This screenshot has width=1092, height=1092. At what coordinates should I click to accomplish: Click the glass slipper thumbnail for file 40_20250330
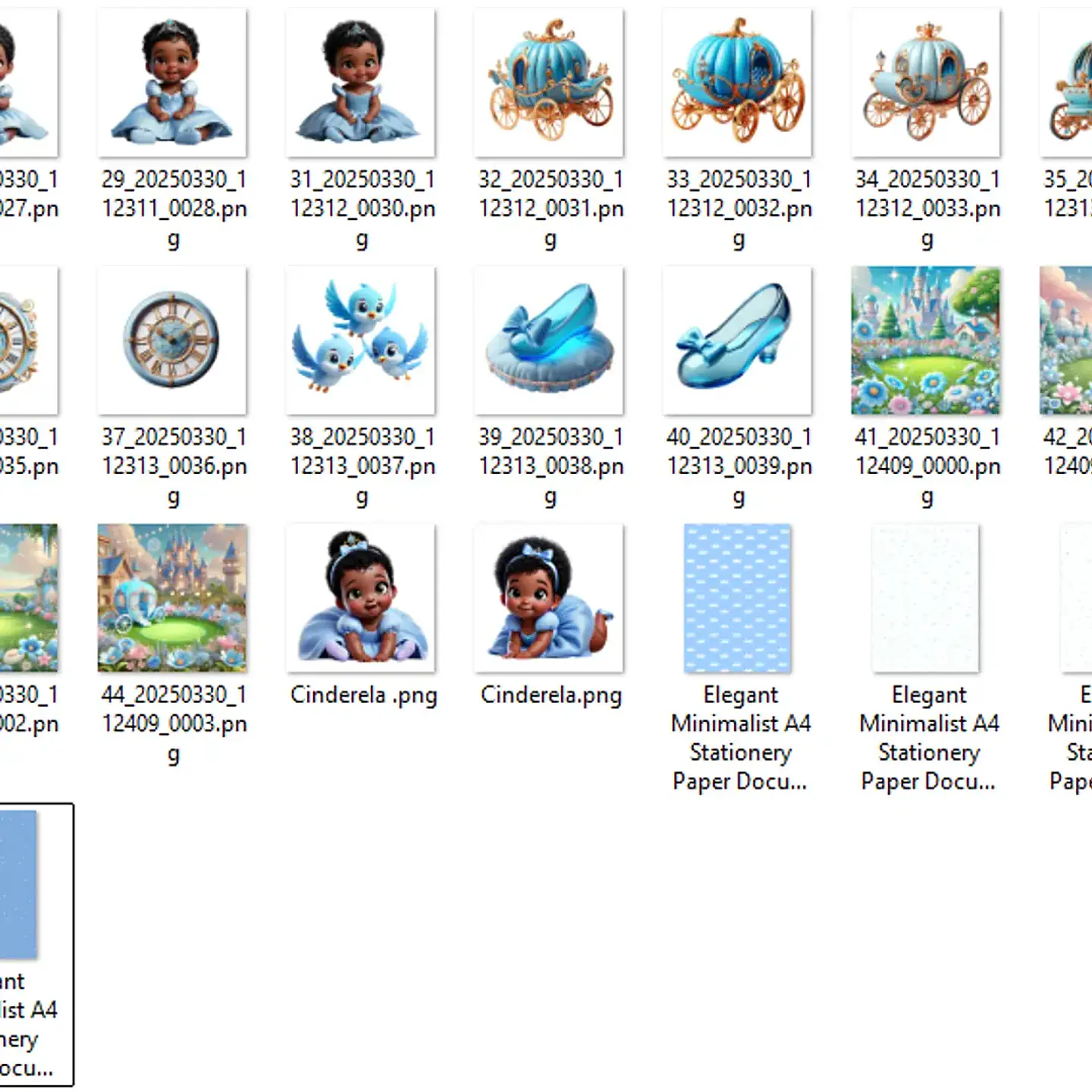tap(737, 340)
